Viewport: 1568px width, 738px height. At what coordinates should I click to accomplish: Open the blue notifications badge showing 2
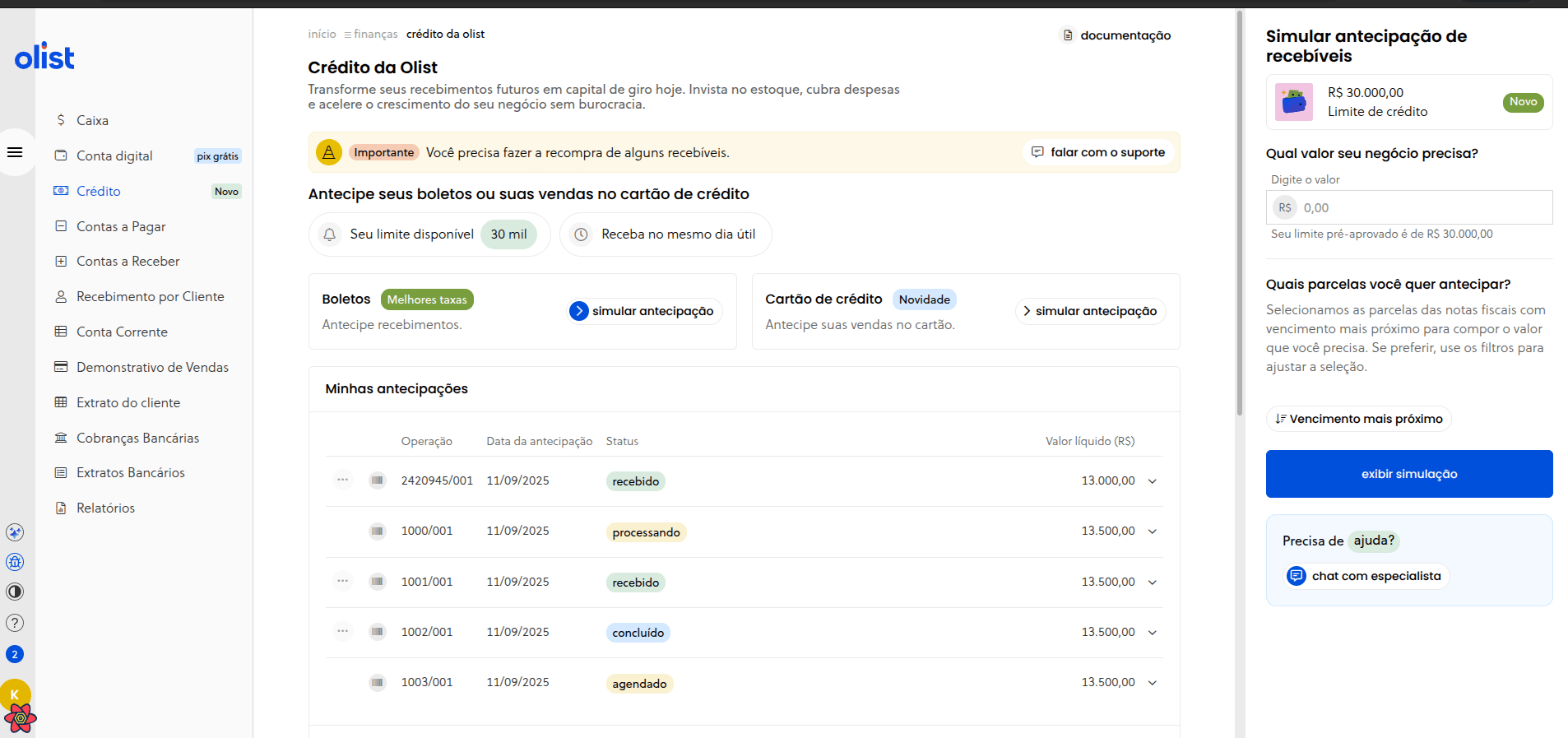15,654
